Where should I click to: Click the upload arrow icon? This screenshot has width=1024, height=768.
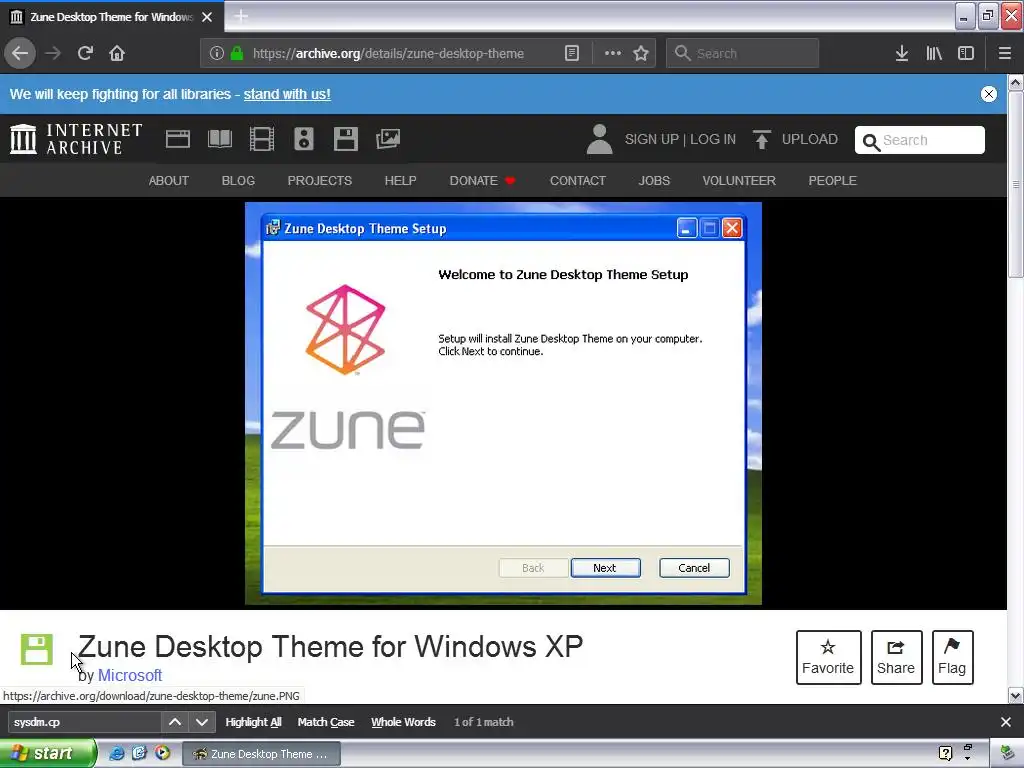click(761, 139)
